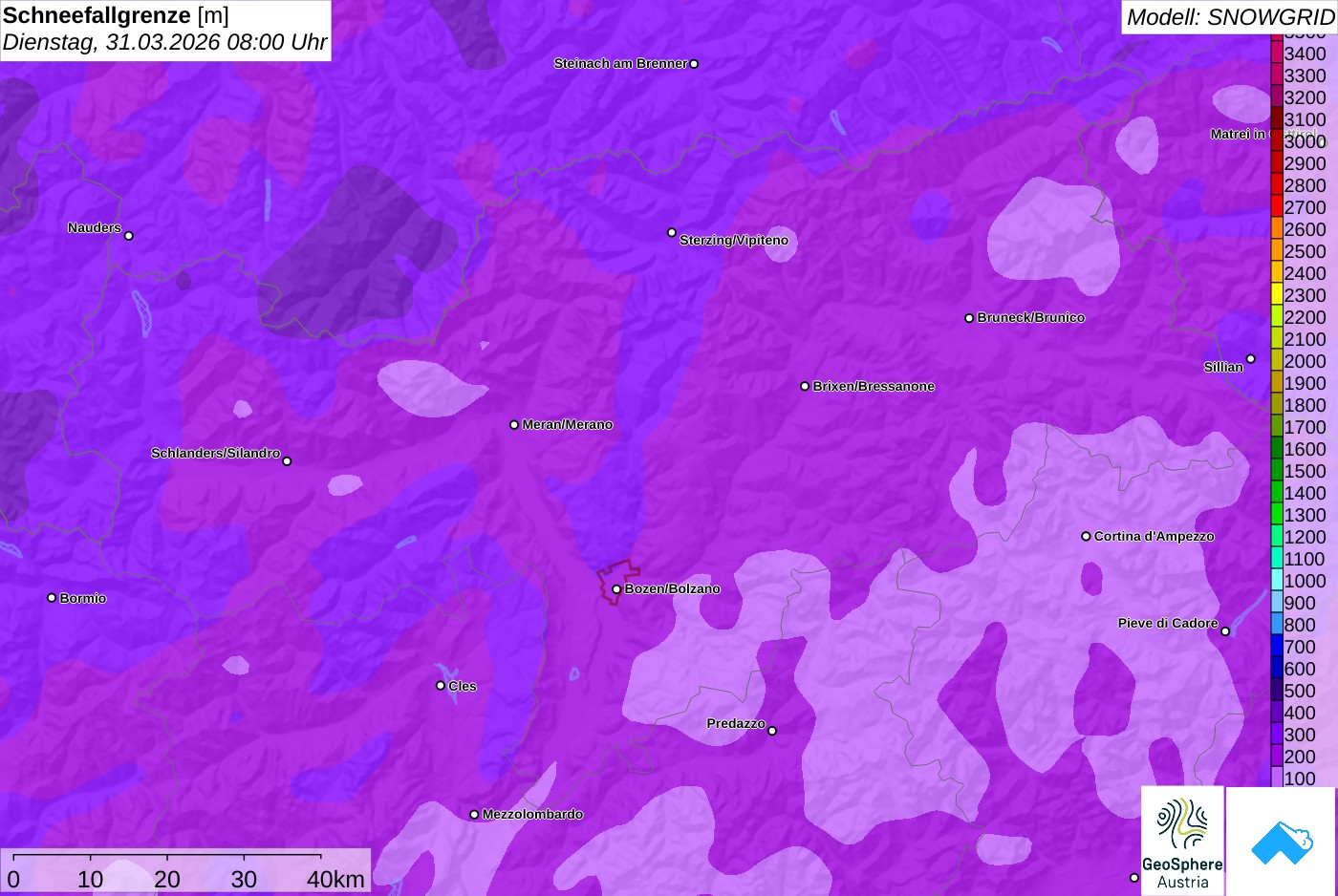The width and height of the screenshot is (1338, 896).
Task: Click the Bozen municipality red outline
Action: 618,582
